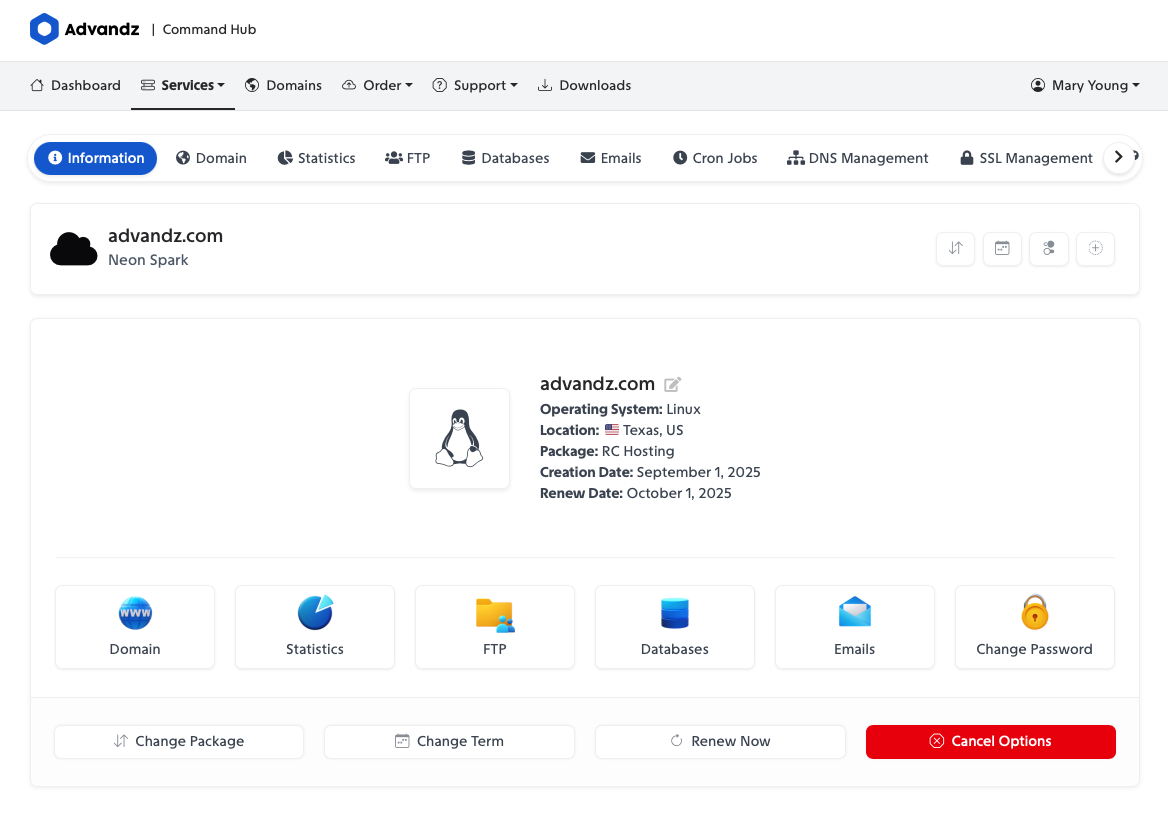Switch to the Domain tab
The image size is (1168, 818).
[211, 158]
